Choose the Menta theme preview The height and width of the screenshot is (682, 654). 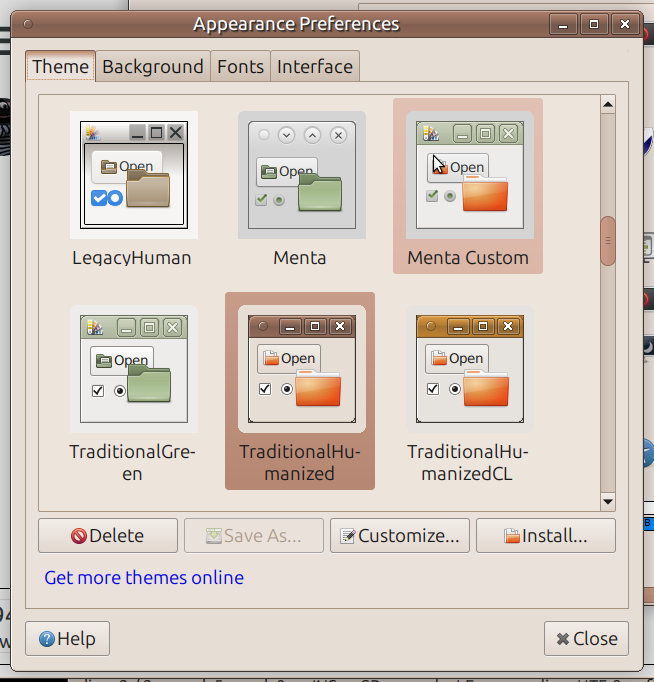tap(300, 175)
